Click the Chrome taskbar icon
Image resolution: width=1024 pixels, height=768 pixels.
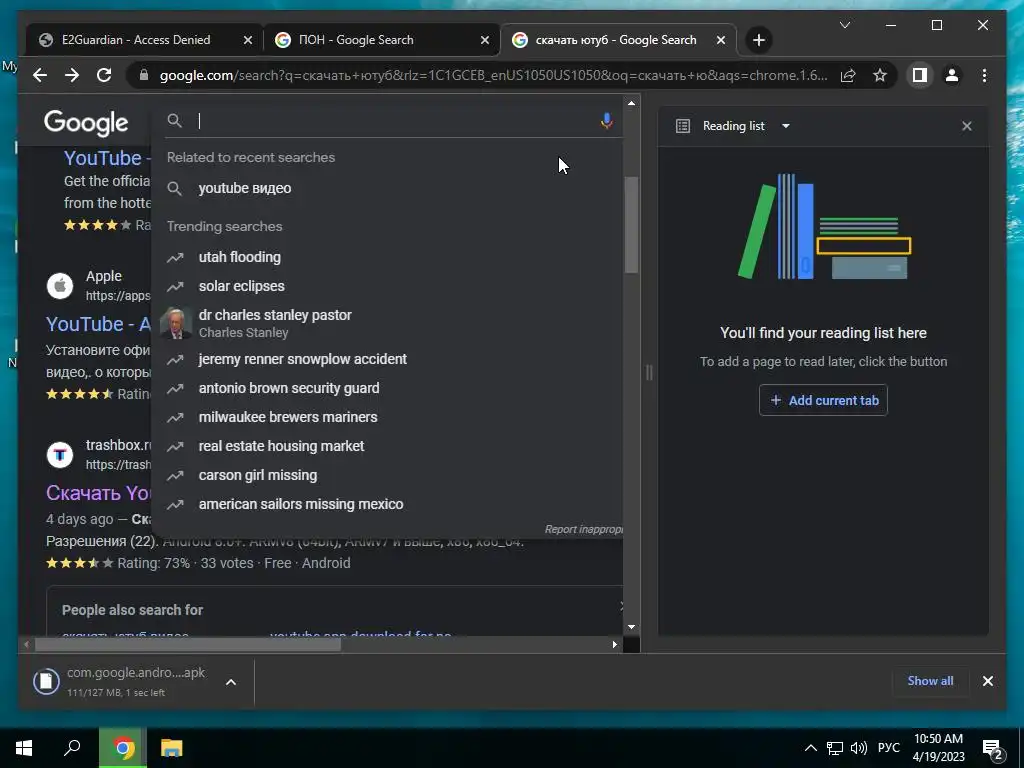click(123, 748)
